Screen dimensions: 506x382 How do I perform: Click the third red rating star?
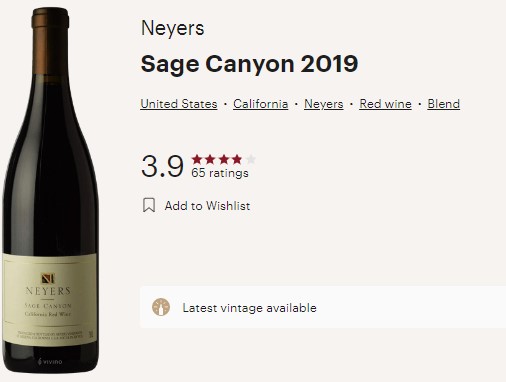224,159
